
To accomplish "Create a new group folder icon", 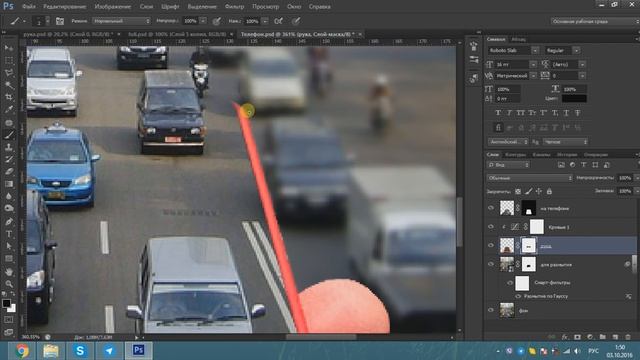I will 602,337.
